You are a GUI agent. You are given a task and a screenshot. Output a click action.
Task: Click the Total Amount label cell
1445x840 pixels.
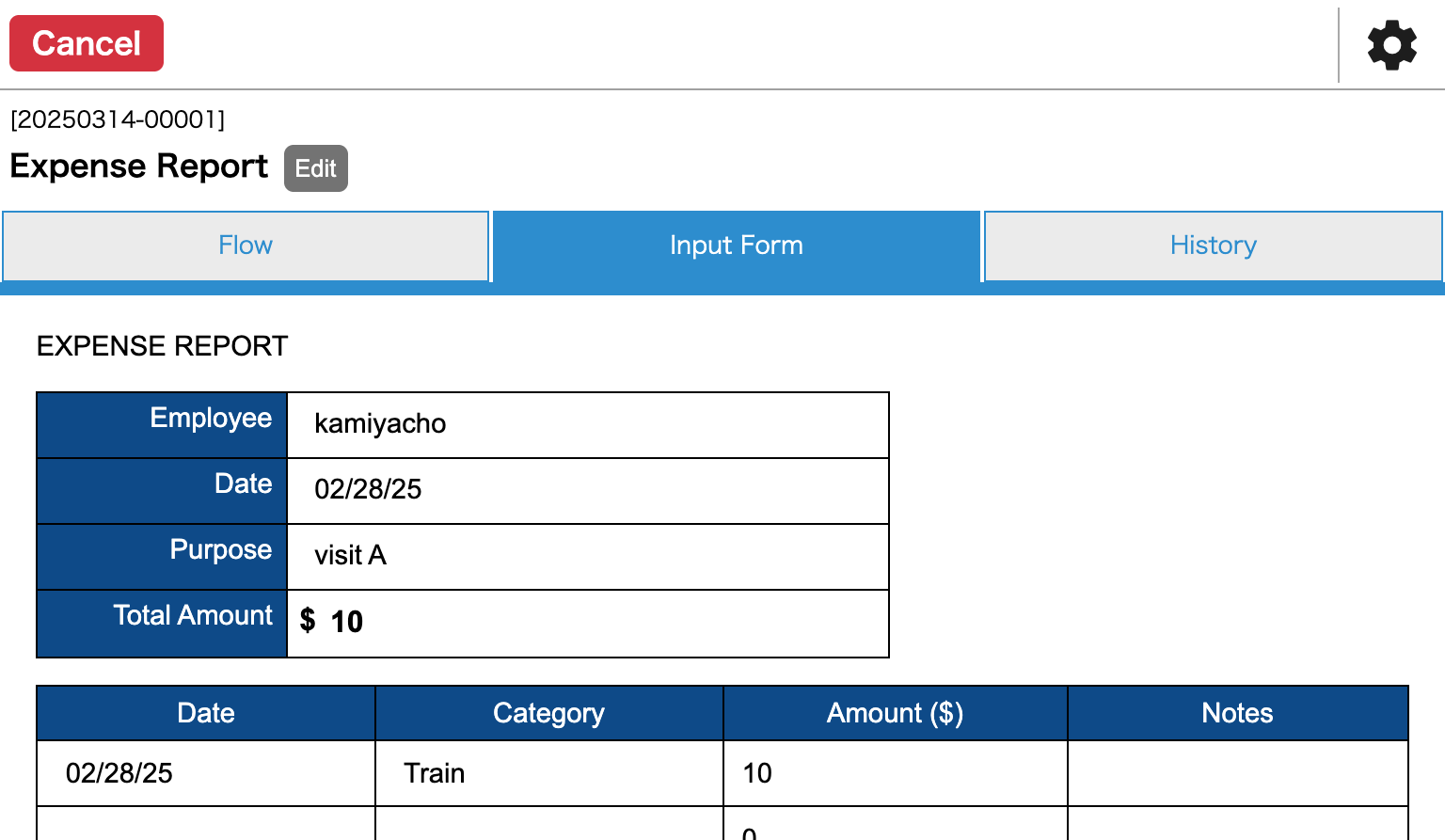[162, 624]
